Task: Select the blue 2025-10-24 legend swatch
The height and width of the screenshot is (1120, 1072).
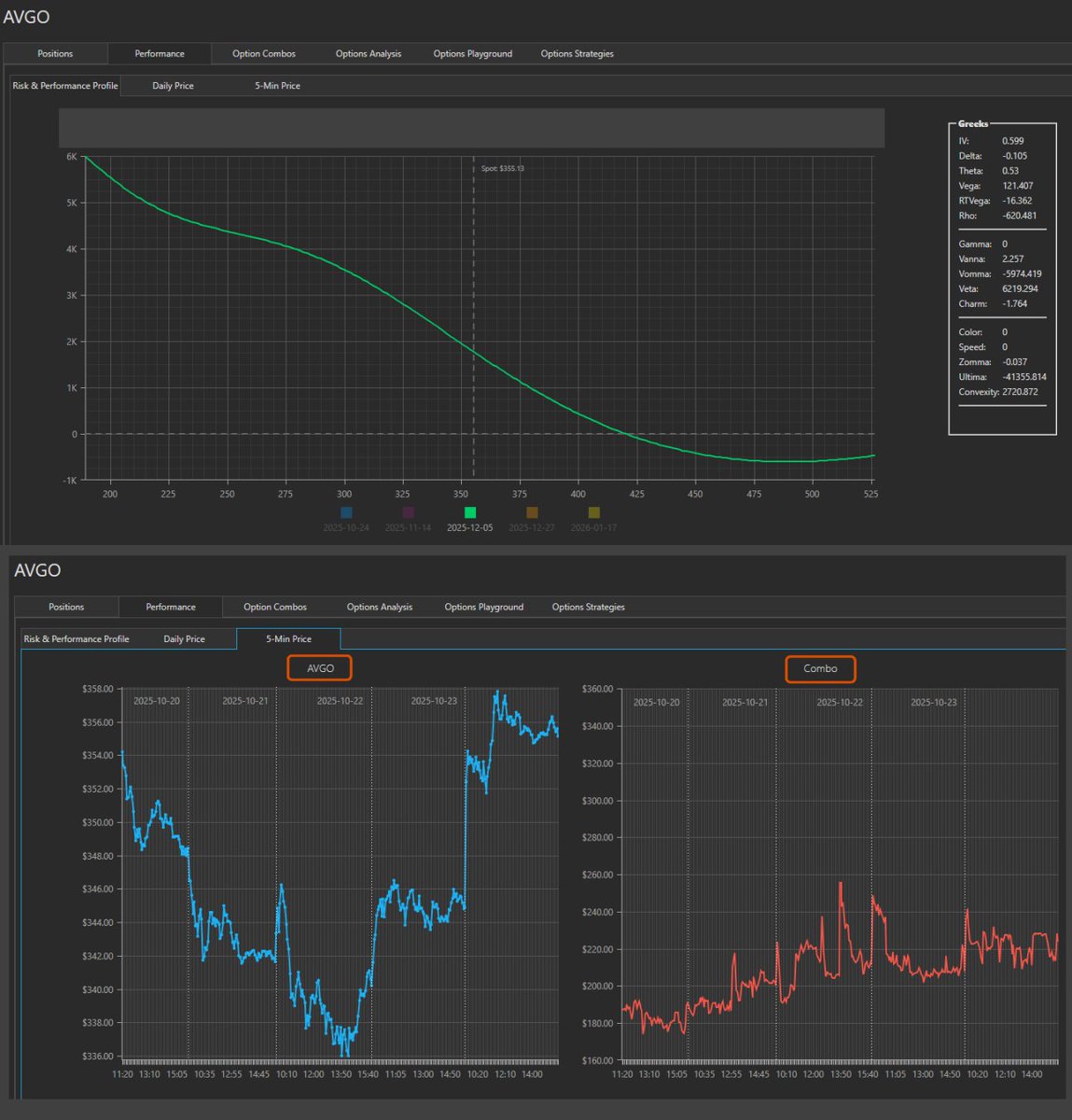Action: click(347, 512)
